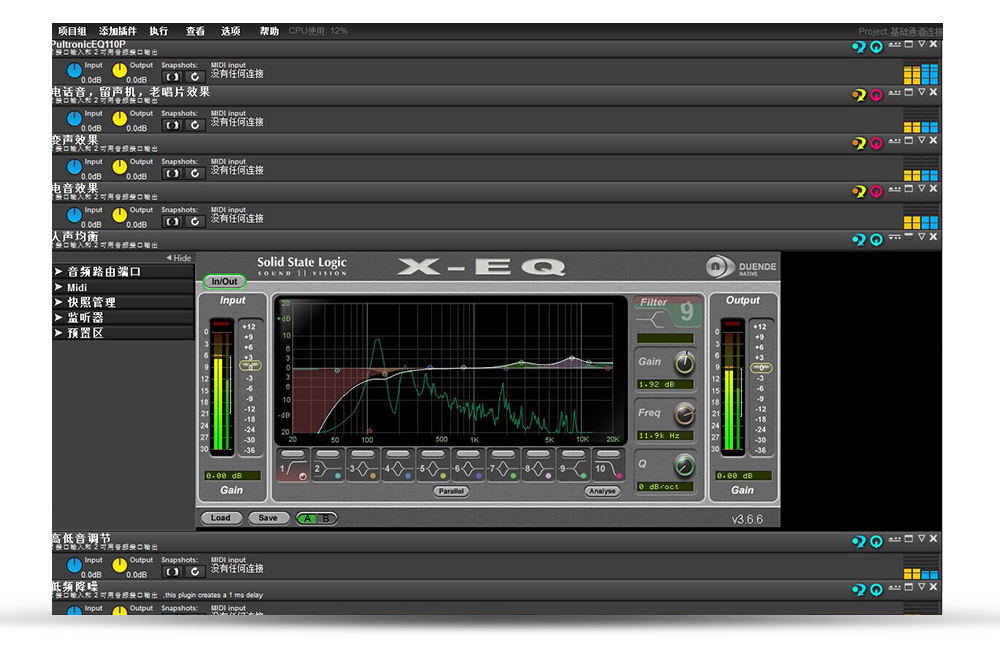Select EQ band 3 bell icon
Screen dimensions: 1000x660
click(363, 469)
